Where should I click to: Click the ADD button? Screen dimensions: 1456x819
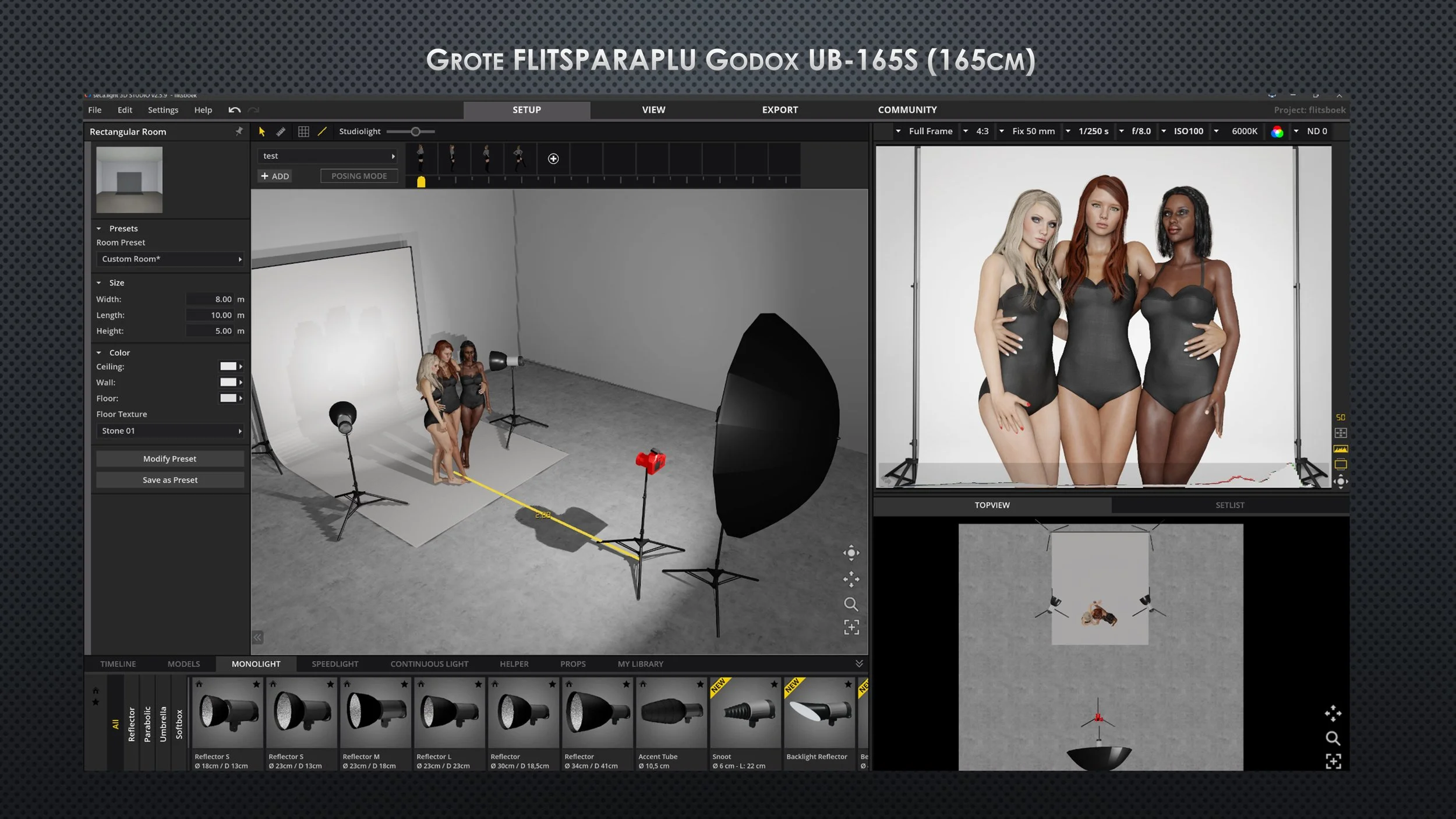tap(275, 176)
